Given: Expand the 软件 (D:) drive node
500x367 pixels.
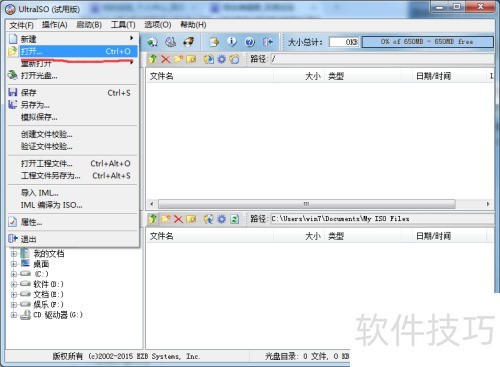Looking at the screenshot, I should [14, 284].
